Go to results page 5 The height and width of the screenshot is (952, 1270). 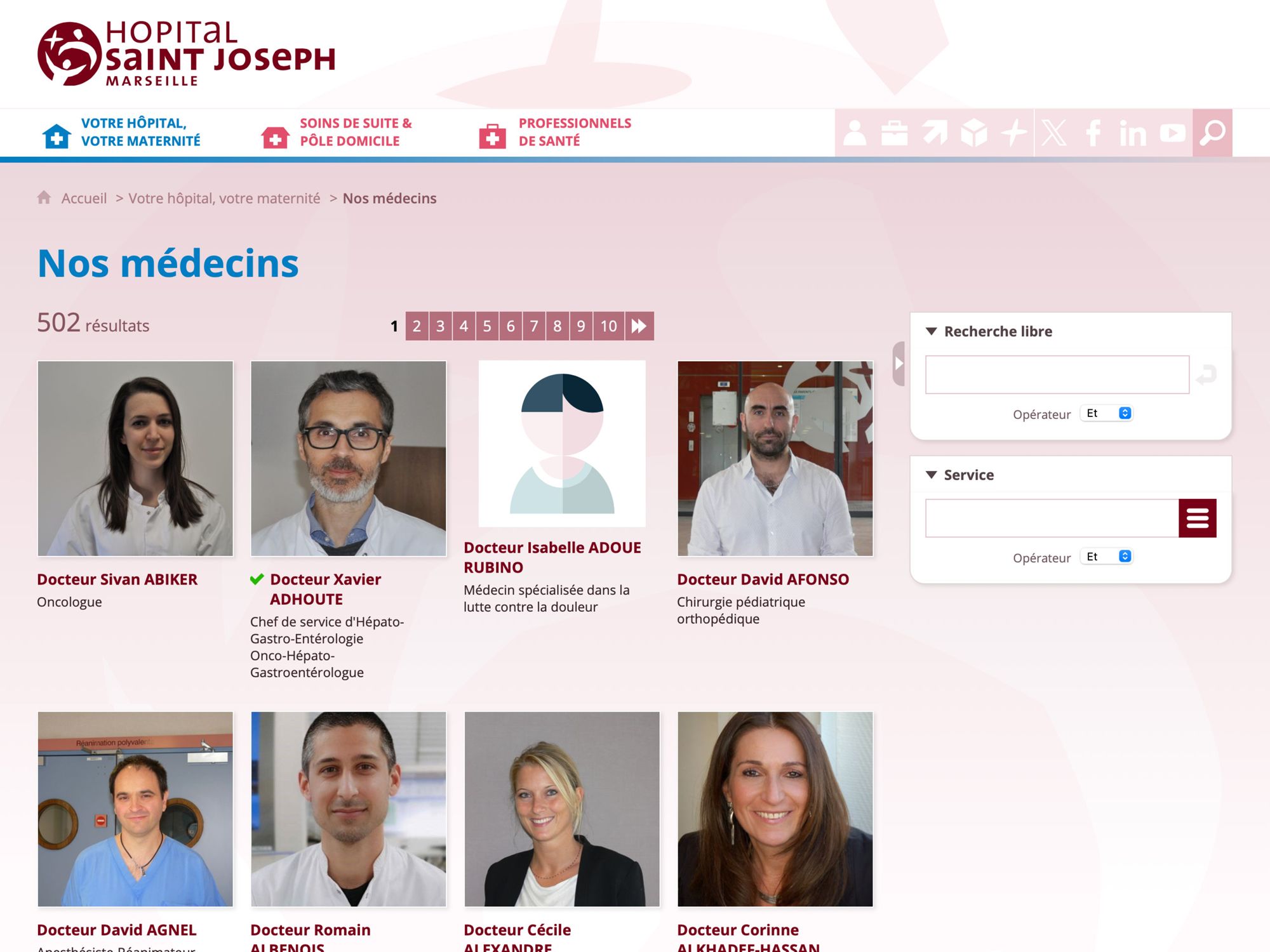(487, 326)
